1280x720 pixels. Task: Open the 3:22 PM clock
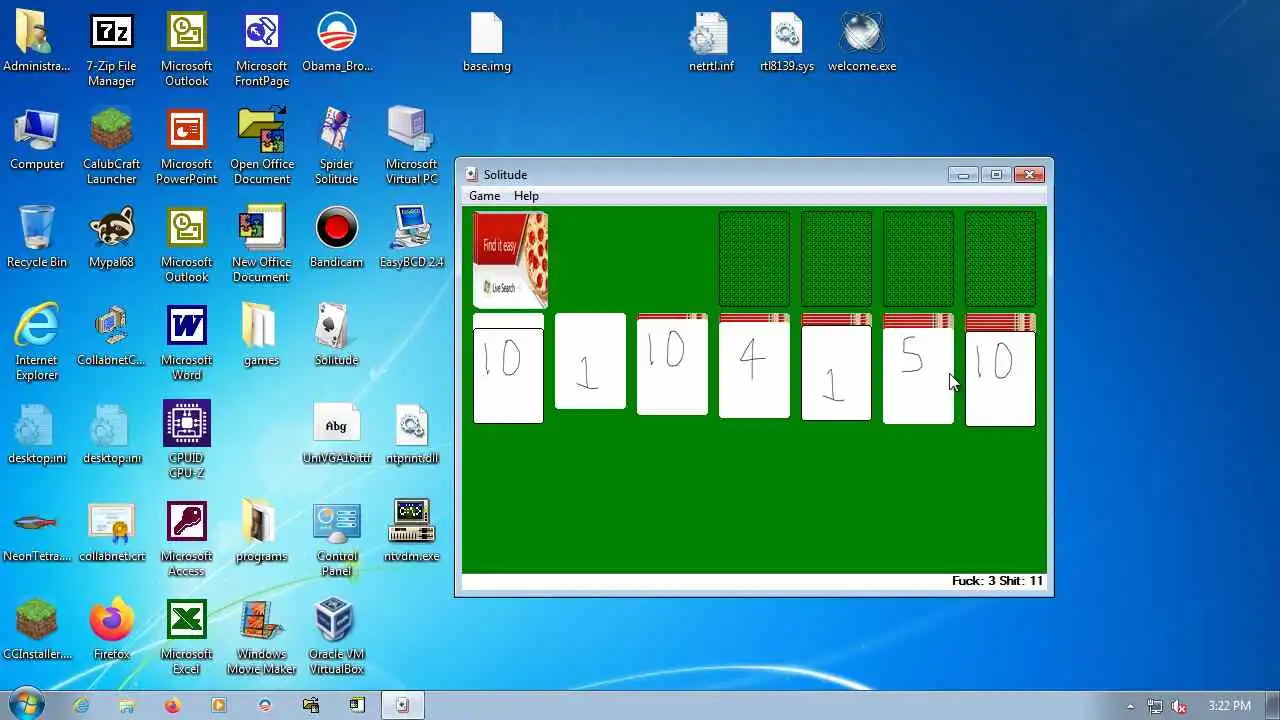(x=1229, y=706)
